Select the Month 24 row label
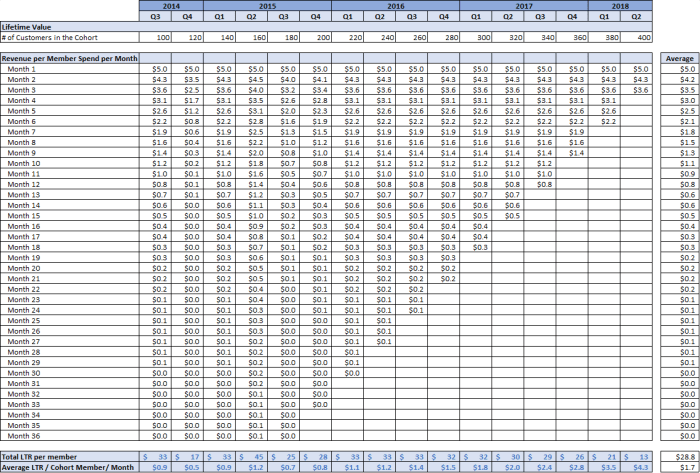 [x=24, y=310]
